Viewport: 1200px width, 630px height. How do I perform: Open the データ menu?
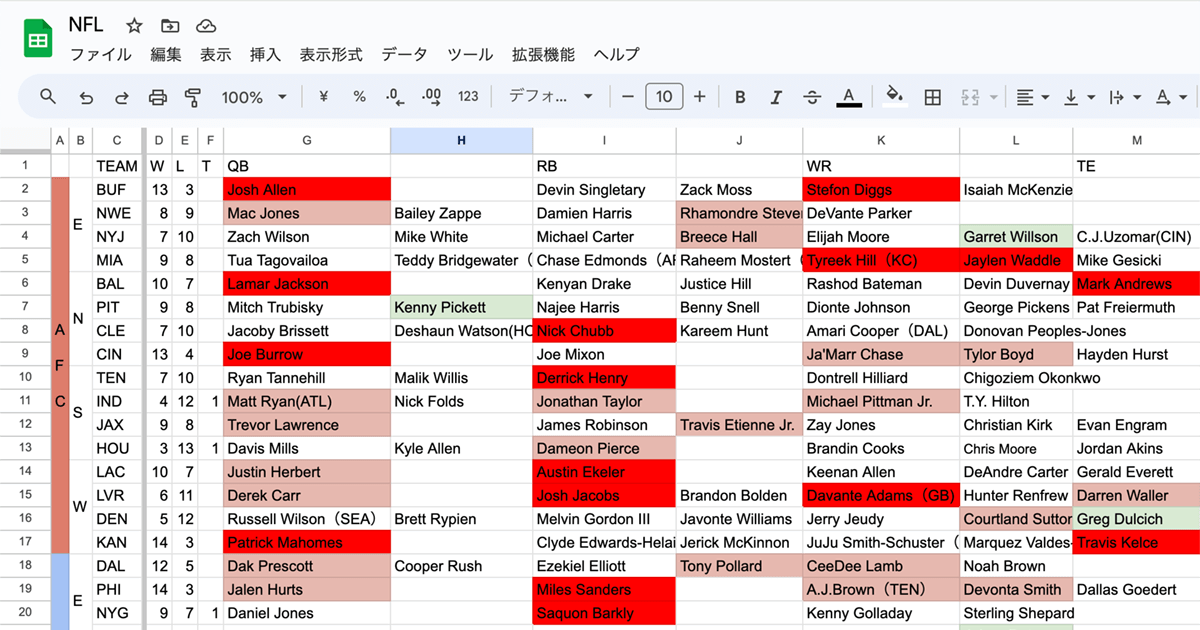[x=404, y=55]
